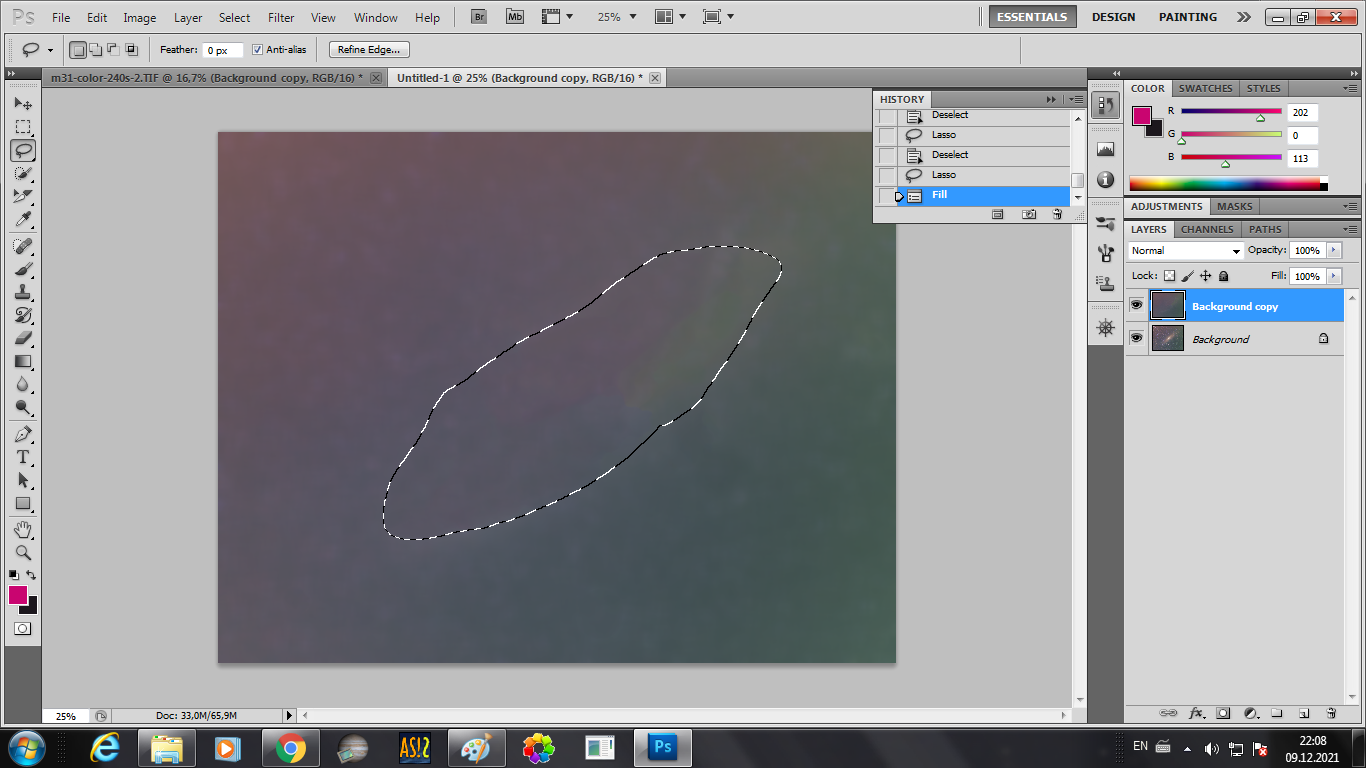Delete current state in History panel

coord(1057,214)
